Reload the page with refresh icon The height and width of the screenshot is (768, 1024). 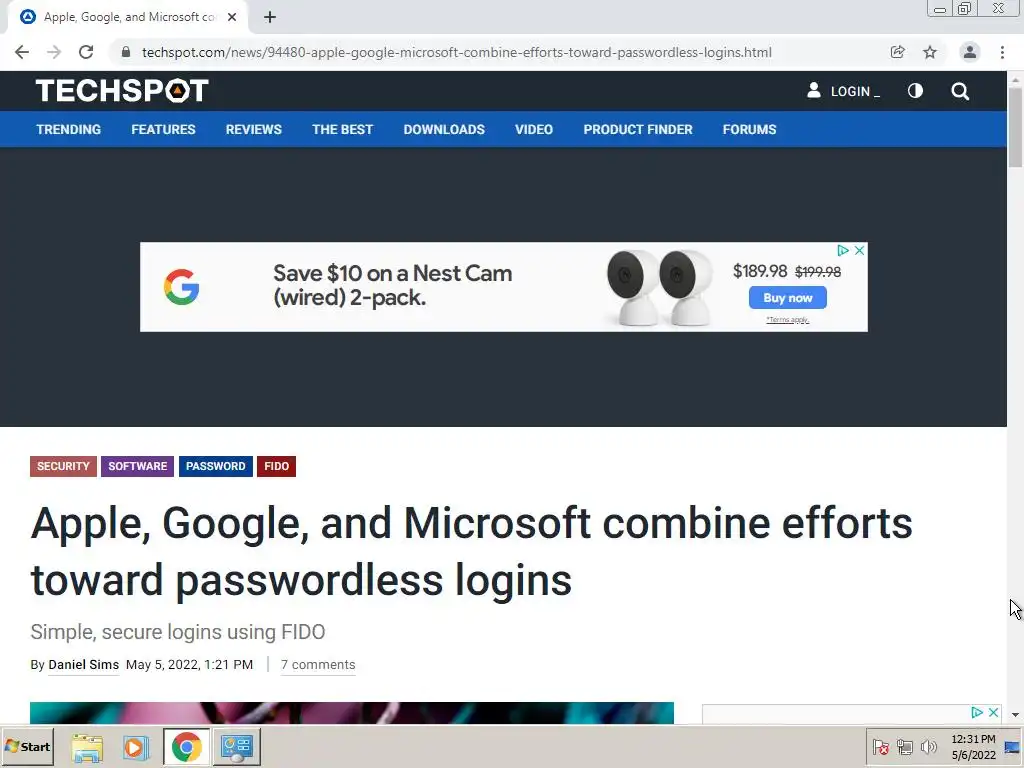86,52
